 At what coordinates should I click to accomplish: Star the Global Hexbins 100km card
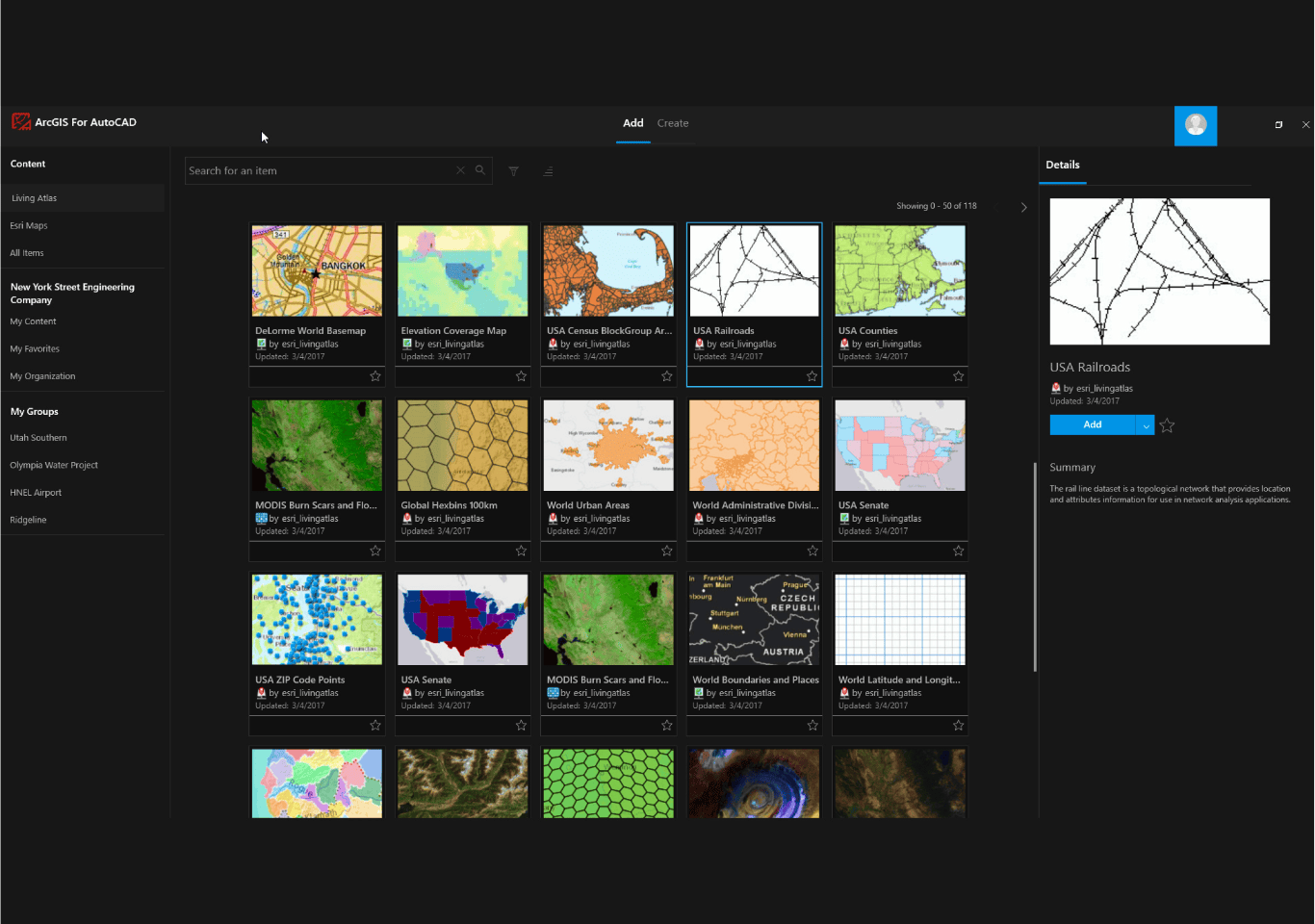pyautogui.click(x=521, y=551)
